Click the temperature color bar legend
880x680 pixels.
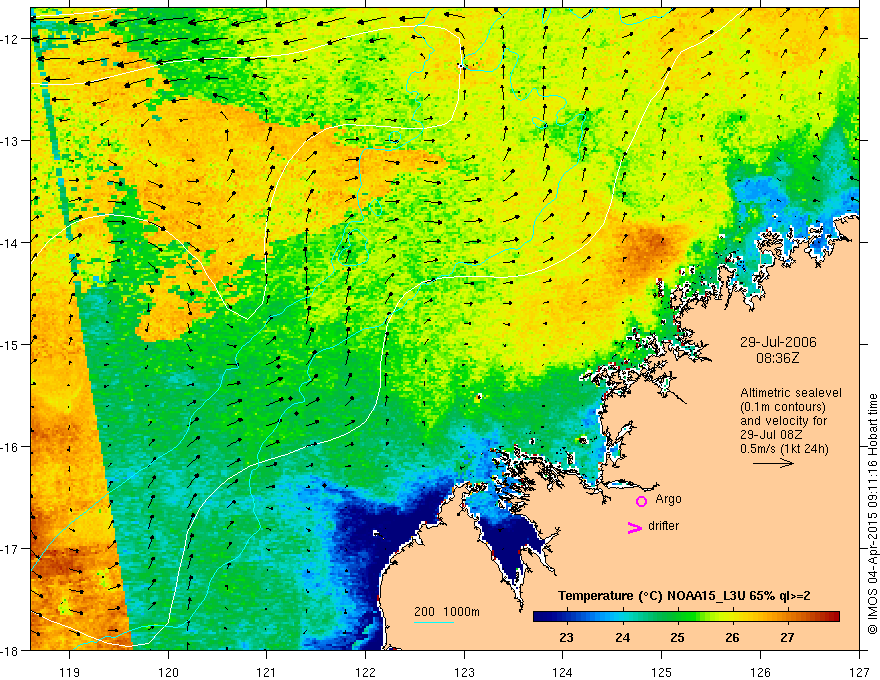coord(686,616)
